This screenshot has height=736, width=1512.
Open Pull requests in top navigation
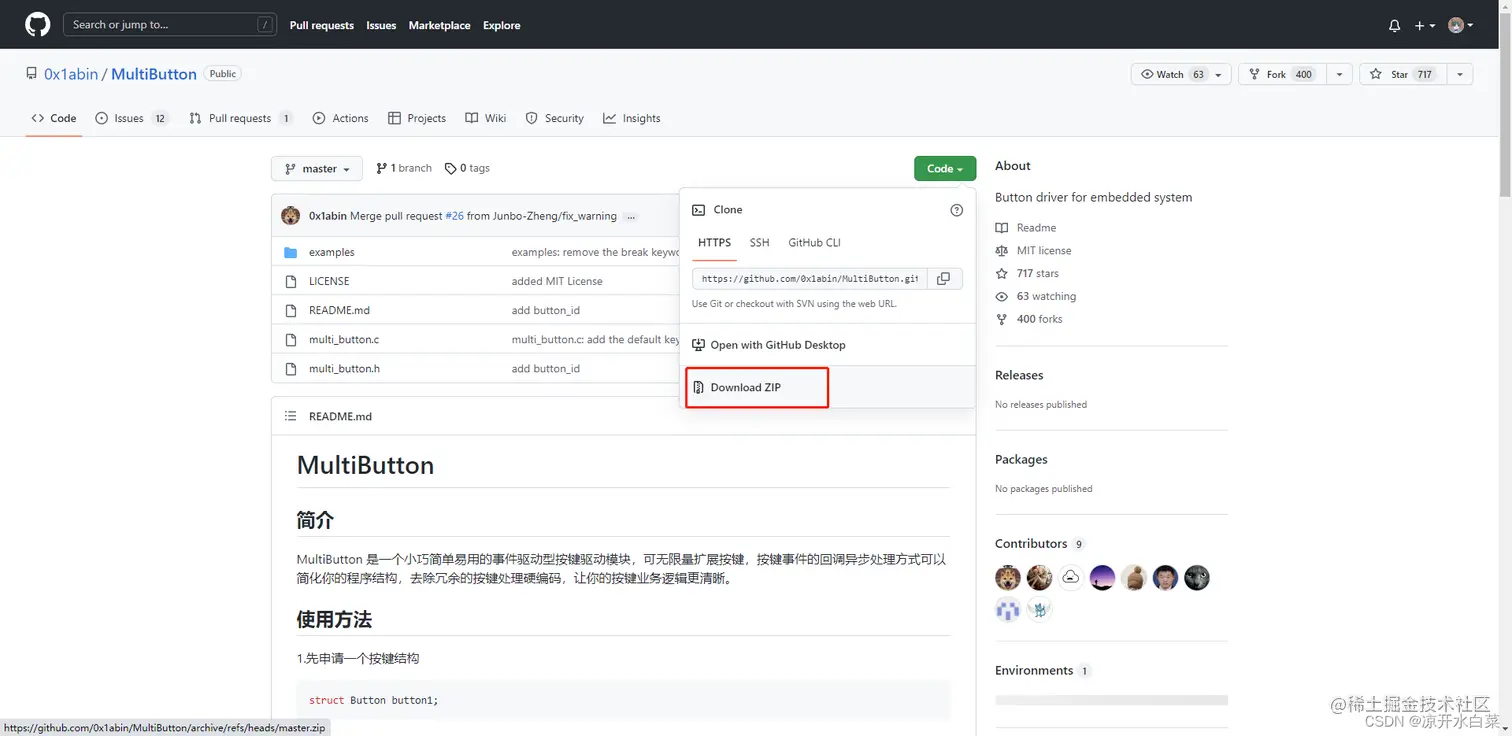pyautogui.click(x=321, y=26)
